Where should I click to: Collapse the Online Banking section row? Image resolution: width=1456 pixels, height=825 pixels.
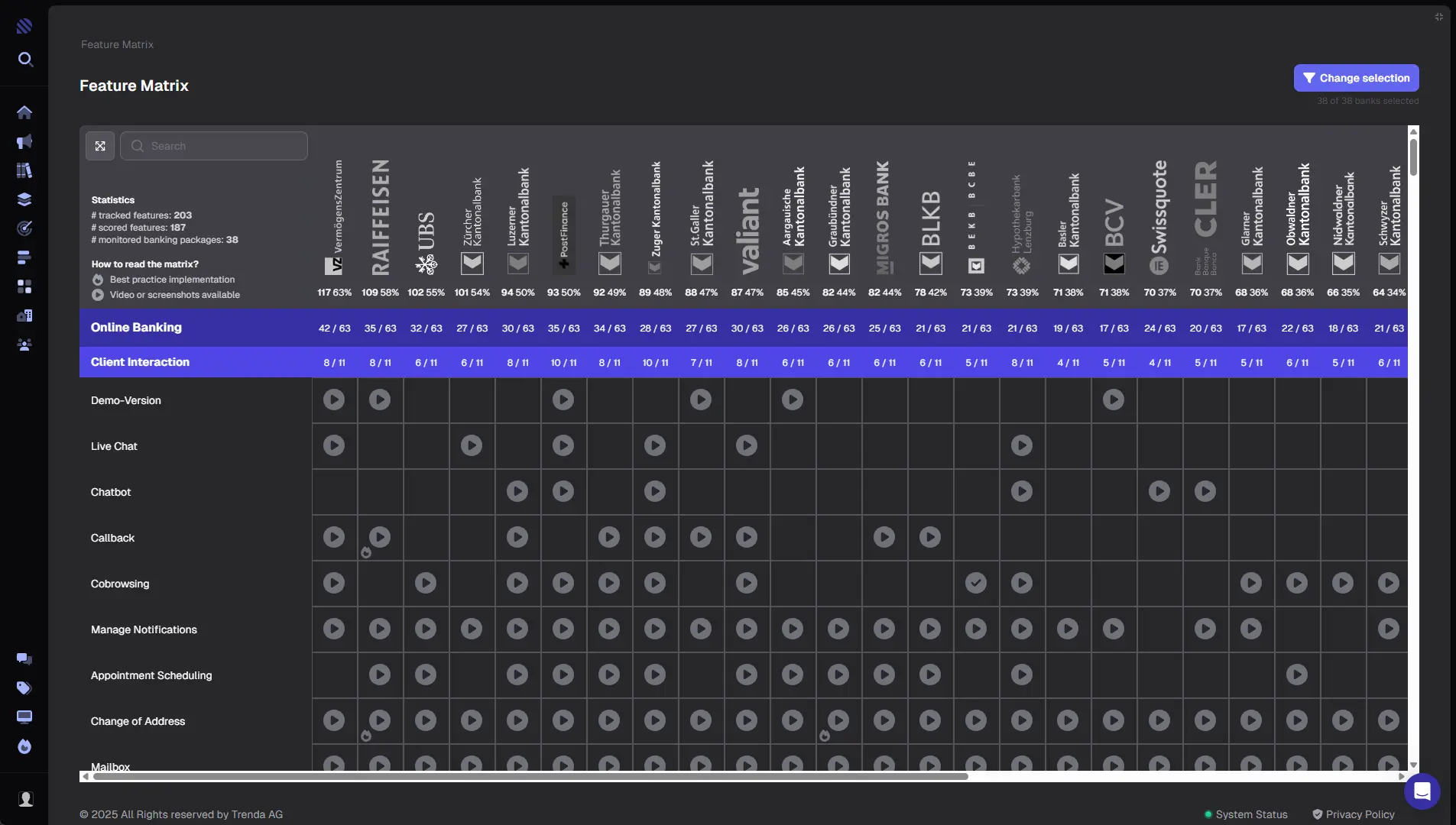pyautogui.click(x=136, y=328)
